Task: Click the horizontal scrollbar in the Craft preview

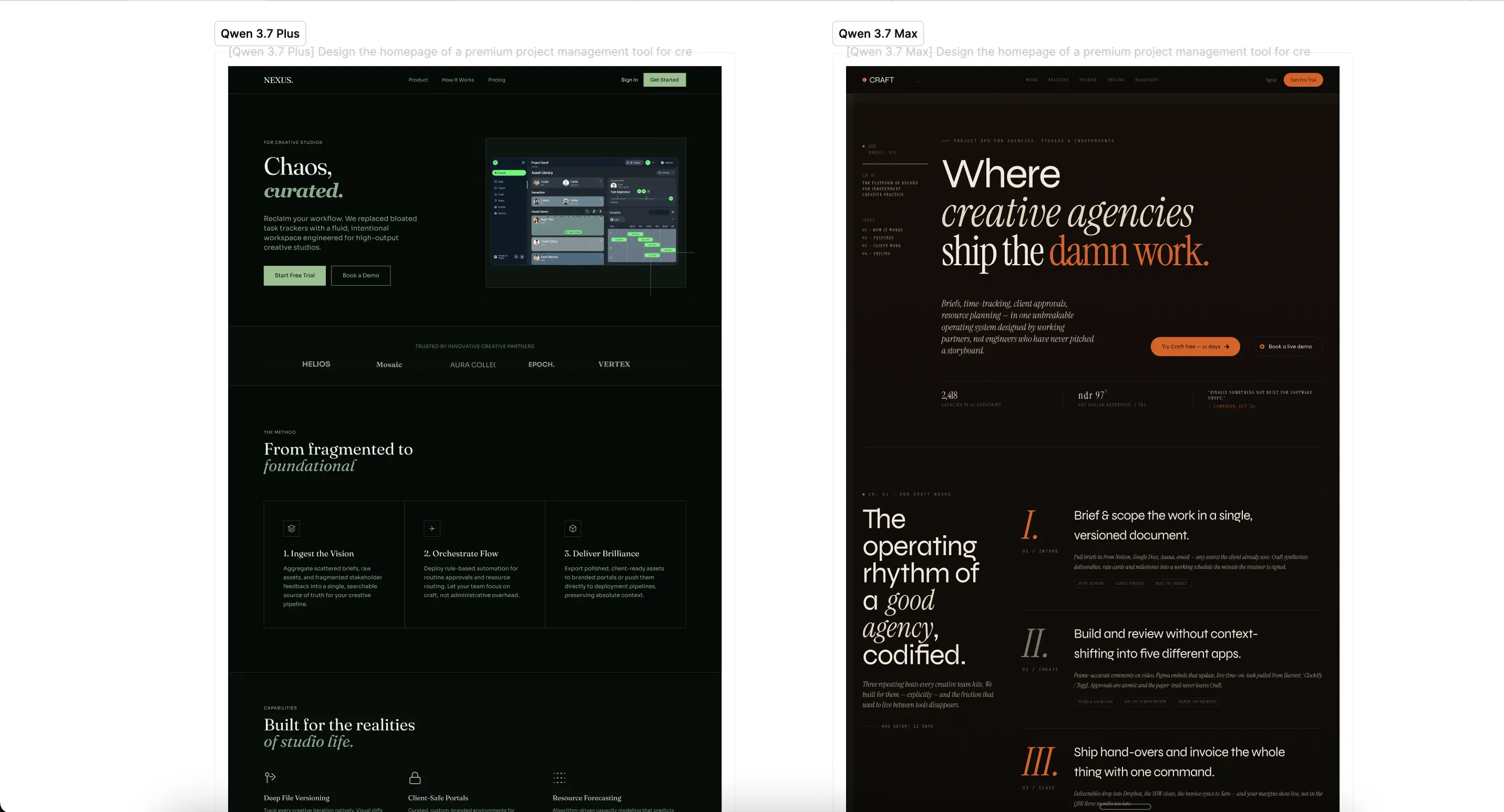Action: [1125, 806]
